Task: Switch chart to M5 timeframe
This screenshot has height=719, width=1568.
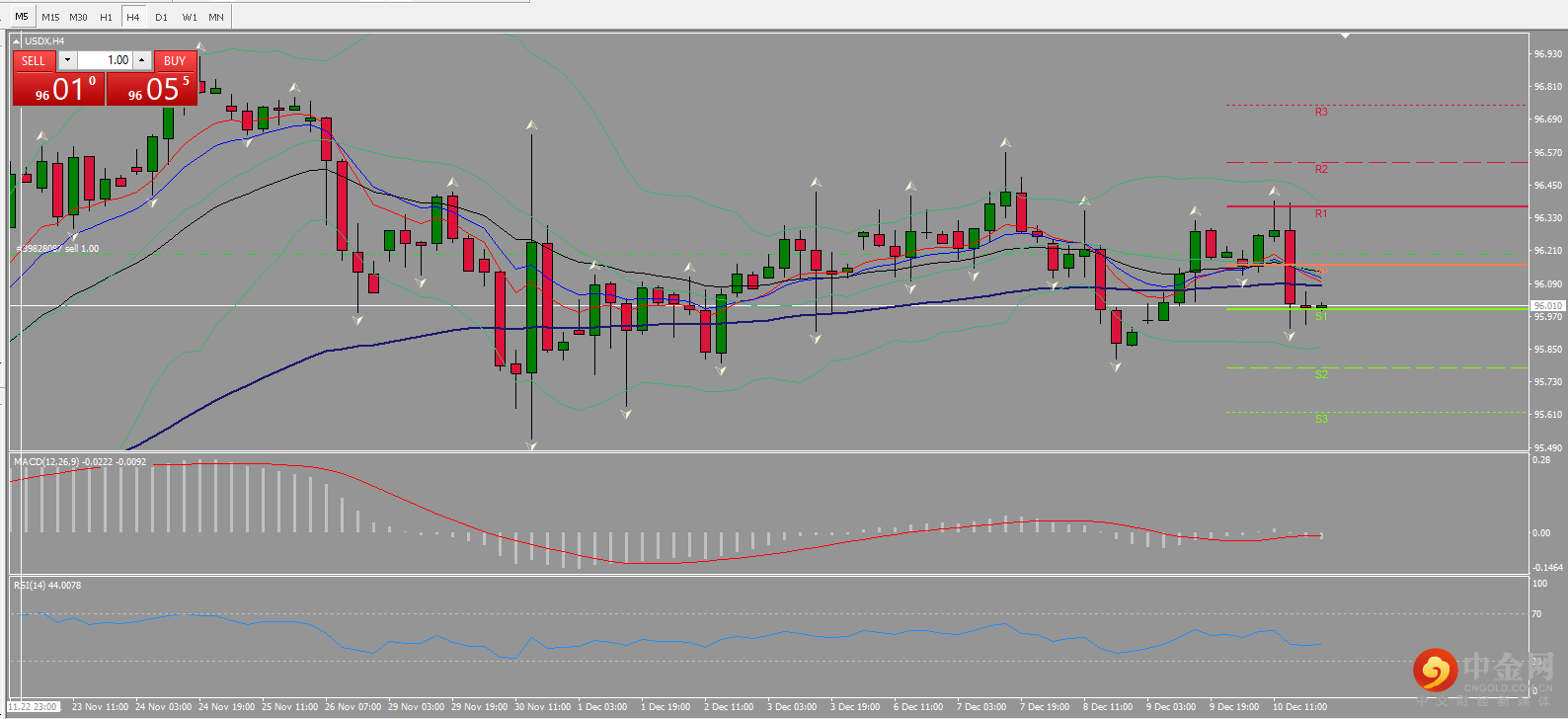Action: pyautogui.click(x=21, y=17)
